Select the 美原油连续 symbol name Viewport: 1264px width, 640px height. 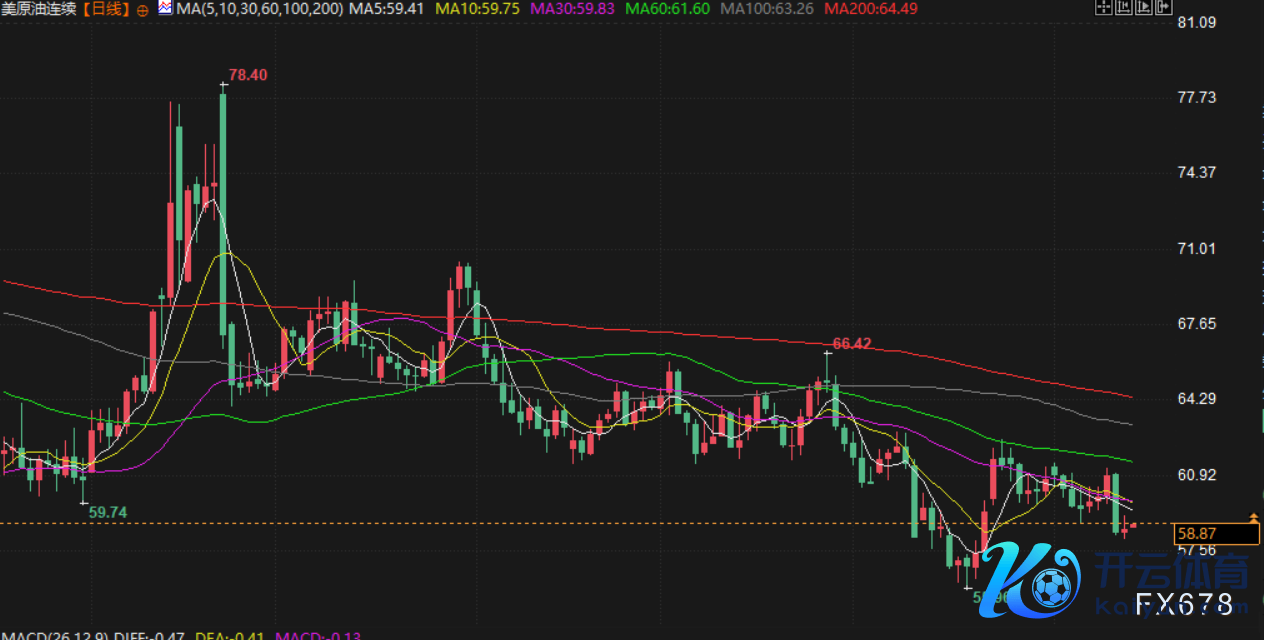click(39, 9)
